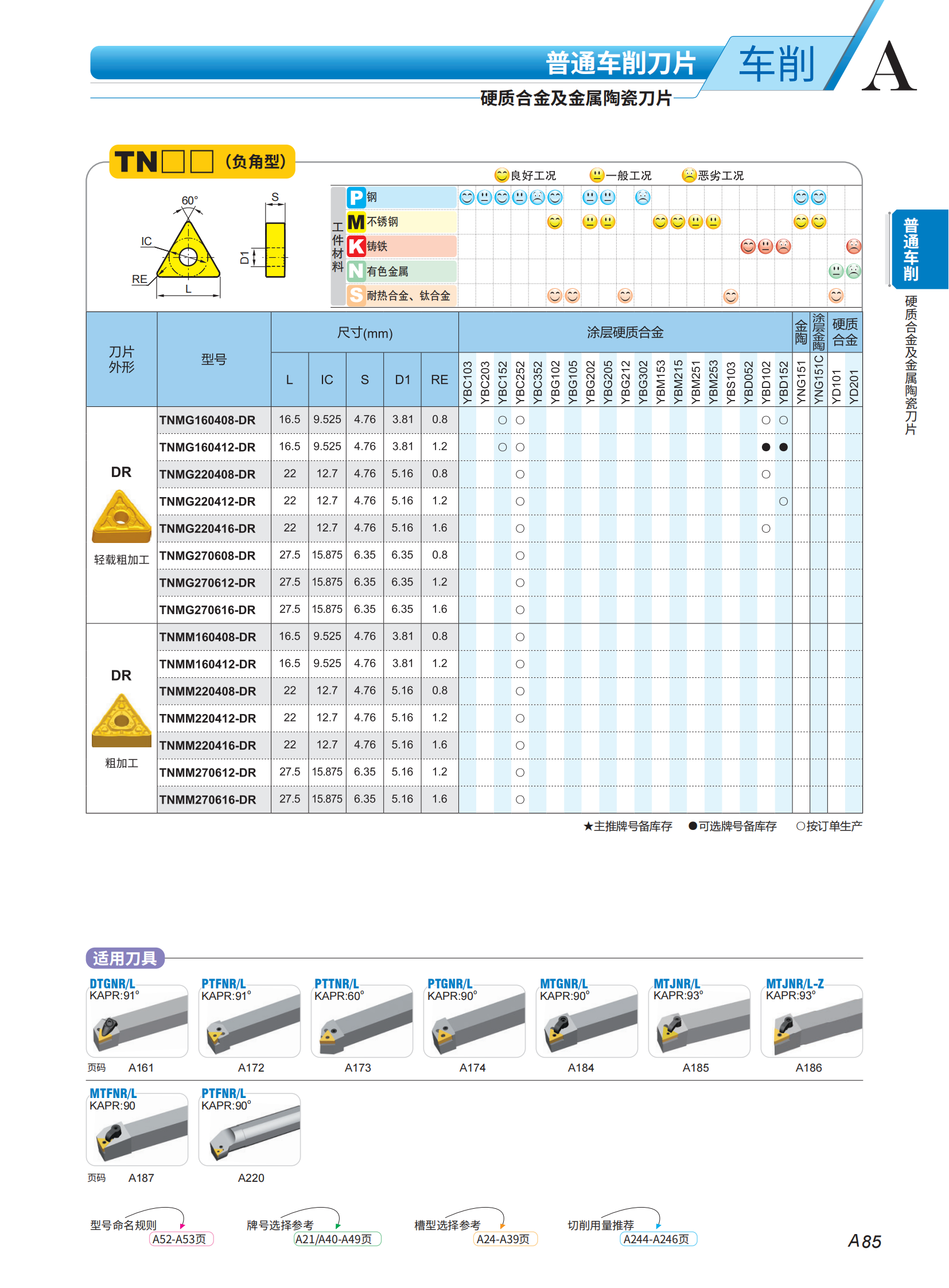Click the A85 page number
The image size is (949, 1288).
pyautogui.click(x=865, y=1242)
